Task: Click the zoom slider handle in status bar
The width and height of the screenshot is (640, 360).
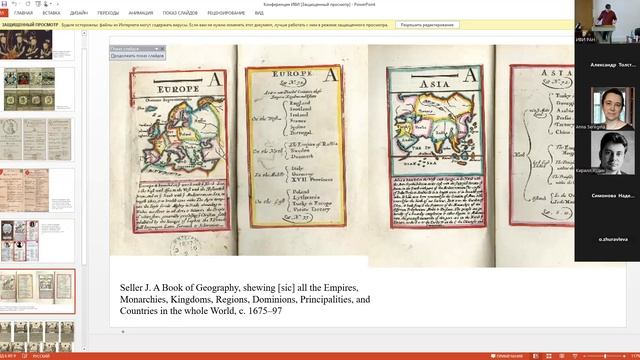Action: (605, 356)
